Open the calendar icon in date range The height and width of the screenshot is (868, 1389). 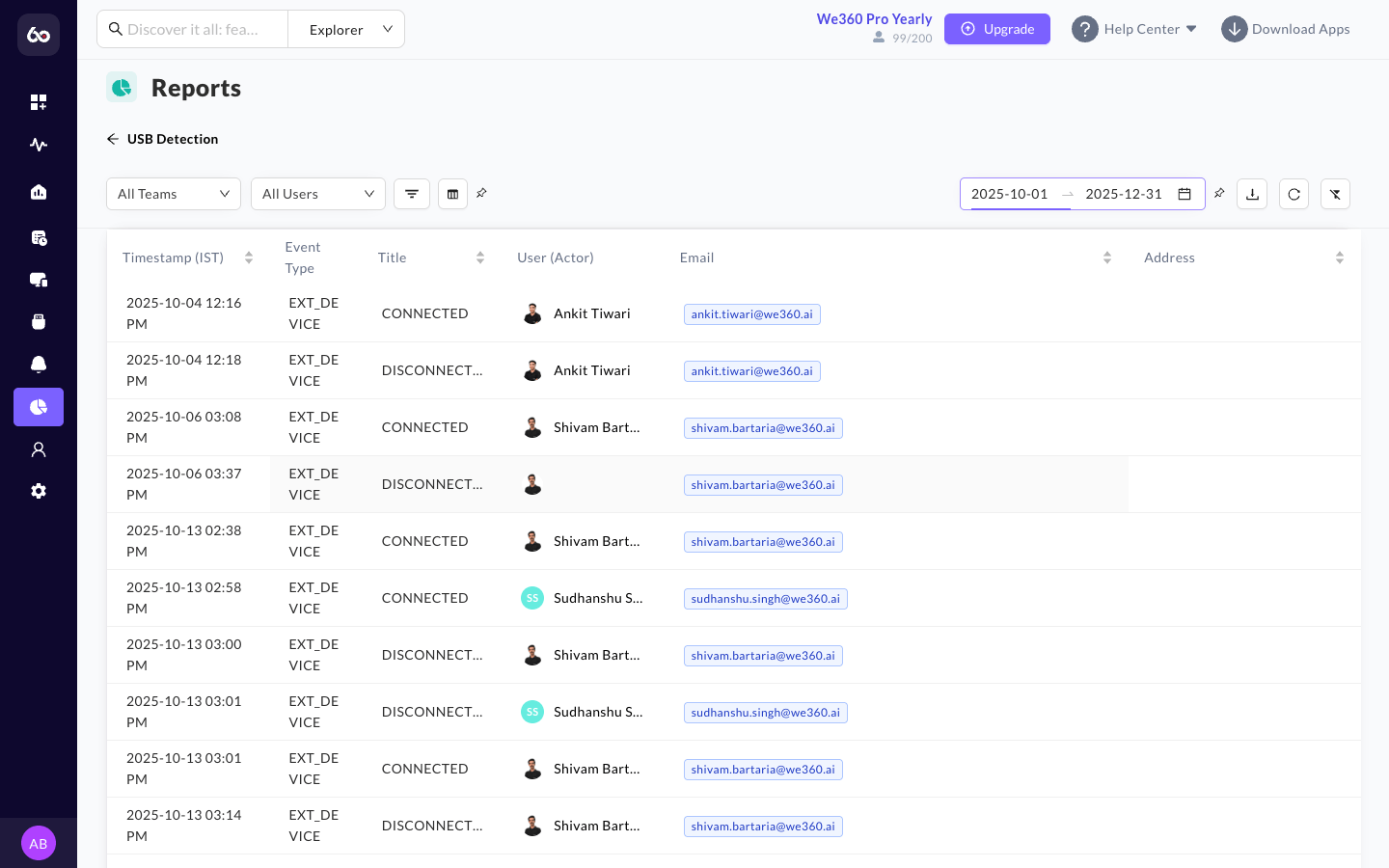click(1185, 194)
